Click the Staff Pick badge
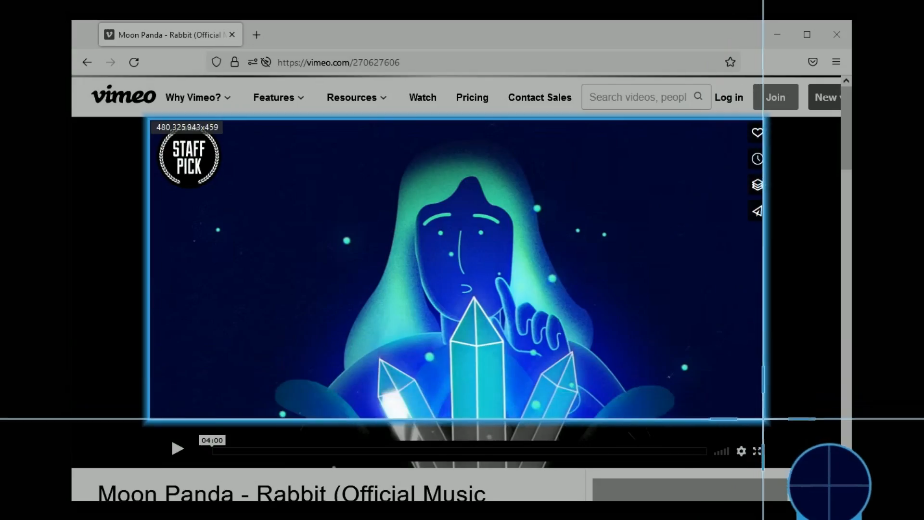This screenshot has width=924, height=520. tap(189, 157)
